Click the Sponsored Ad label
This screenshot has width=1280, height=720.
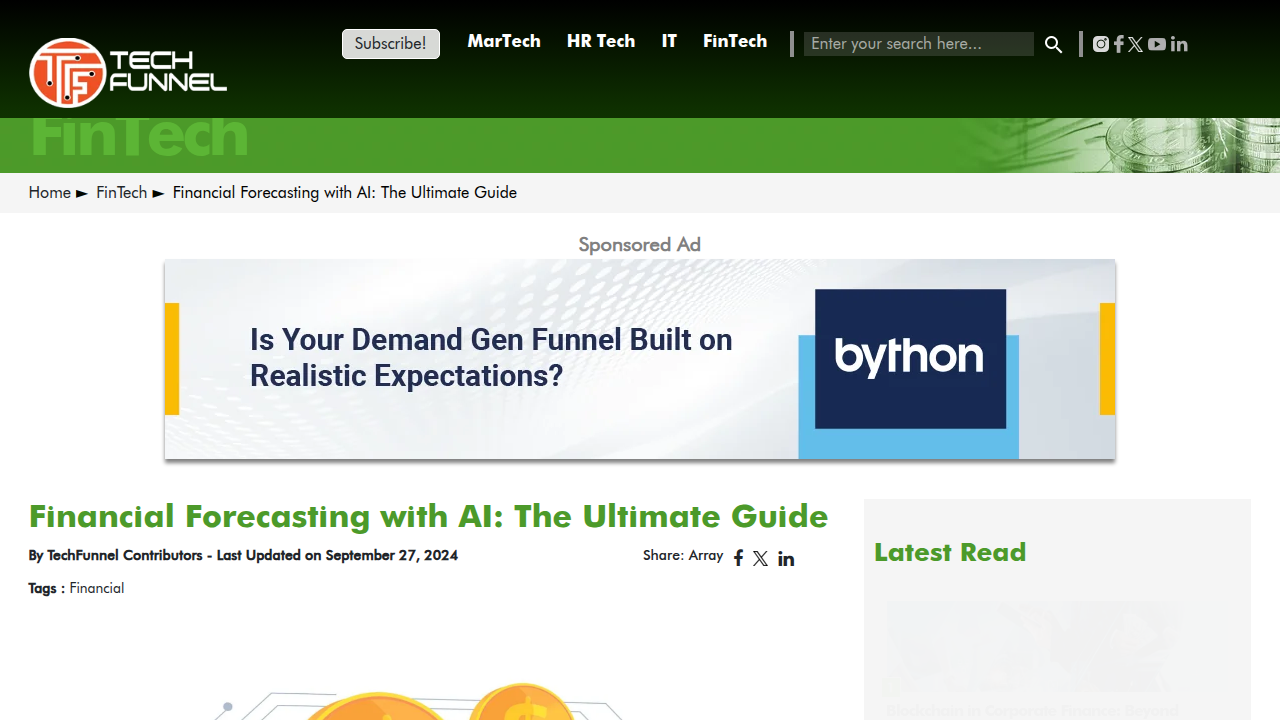click(x=640, y=244)
